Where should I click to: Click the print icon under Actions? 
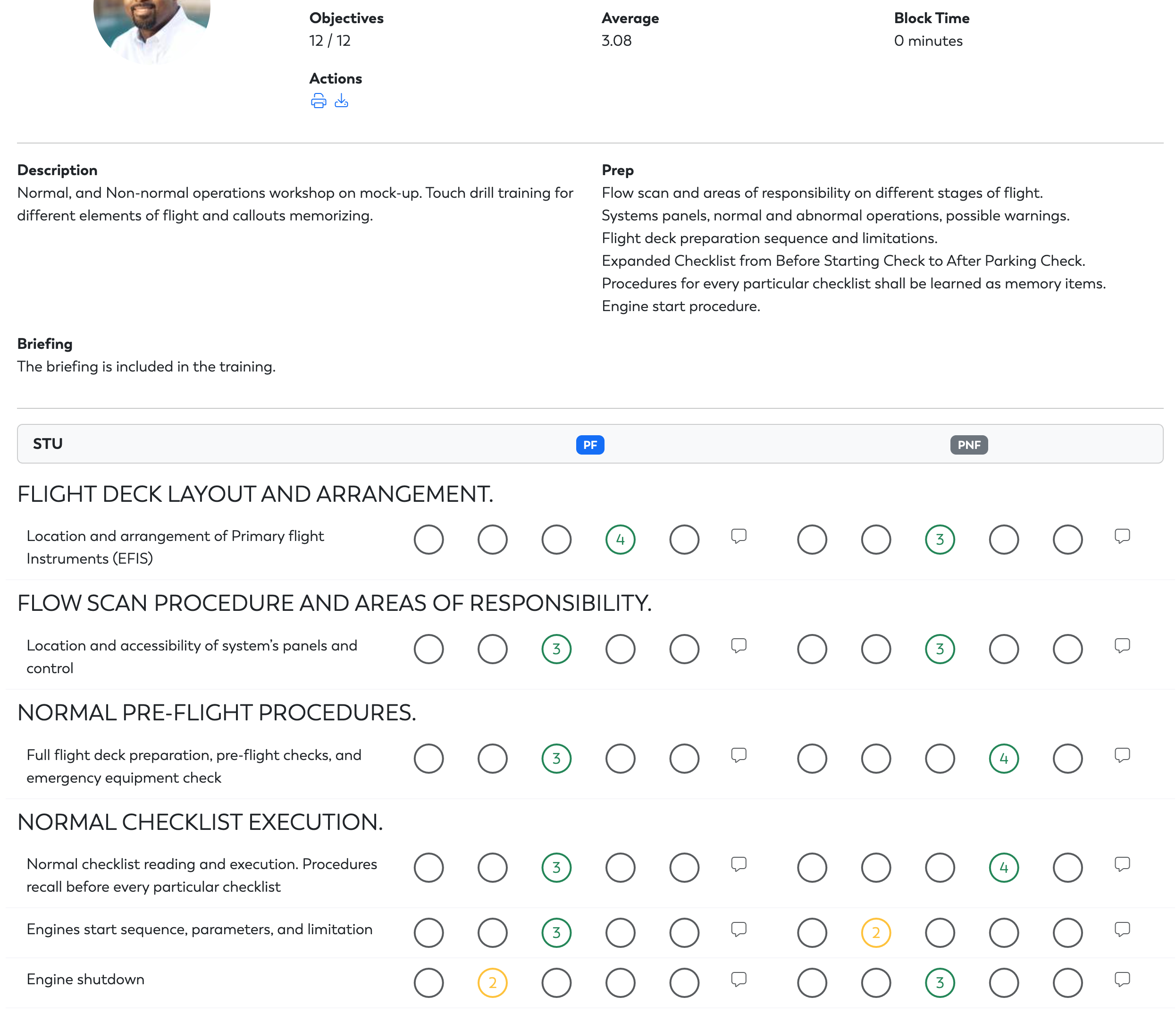click(x=319, y=101)
